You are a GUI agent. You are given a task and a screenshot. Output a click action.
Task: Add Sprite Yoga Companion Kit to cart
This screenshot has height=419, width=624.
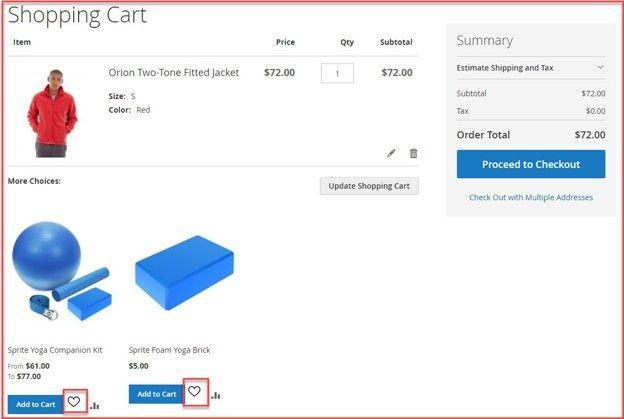(x=35, y=404)
